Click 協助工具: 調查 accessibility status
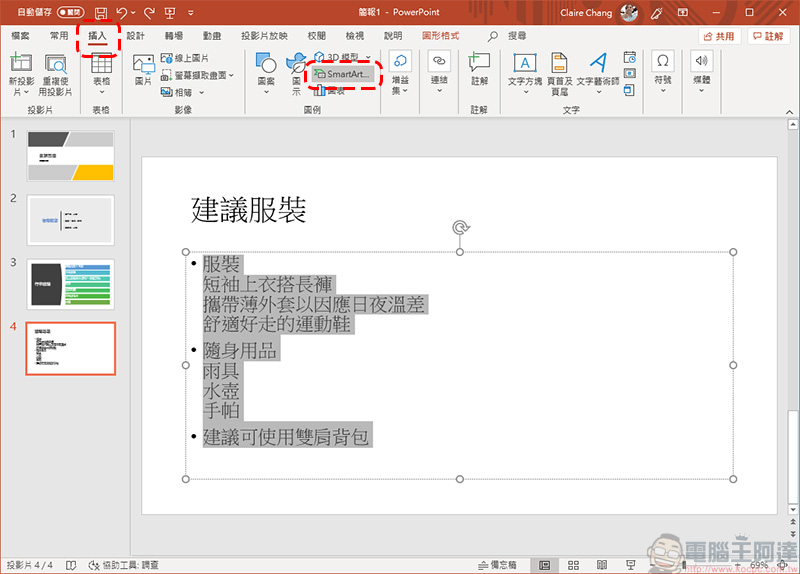Screen dimensions: 800x574 [123, 565]
